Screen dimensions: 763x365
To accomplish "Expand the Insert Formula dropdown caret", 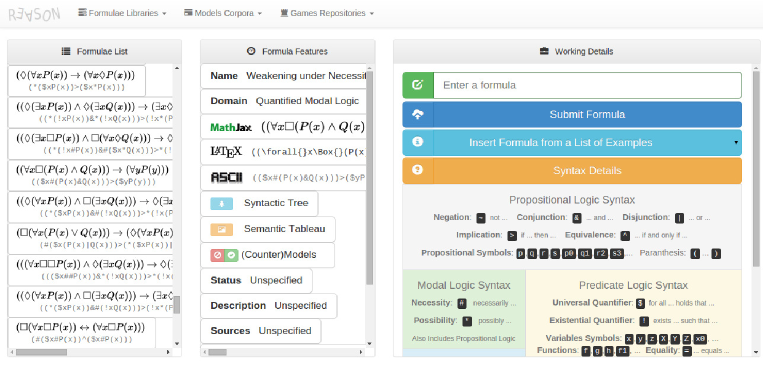I will 736,143.
